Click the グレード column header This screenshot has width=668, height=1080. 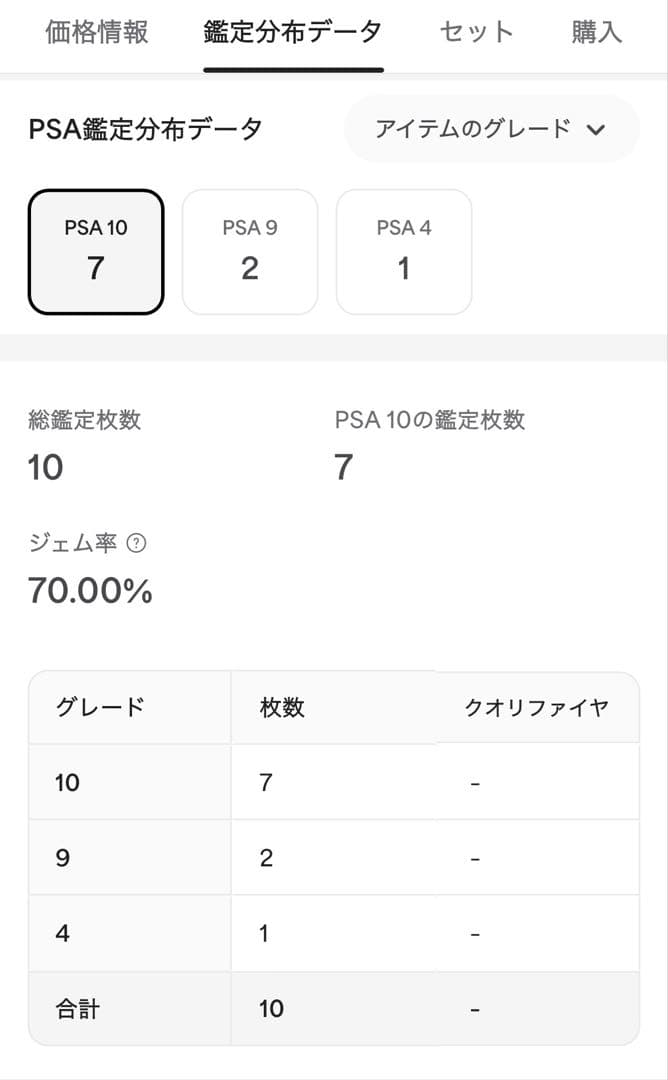pyautogui.click(x=100, y=707)
